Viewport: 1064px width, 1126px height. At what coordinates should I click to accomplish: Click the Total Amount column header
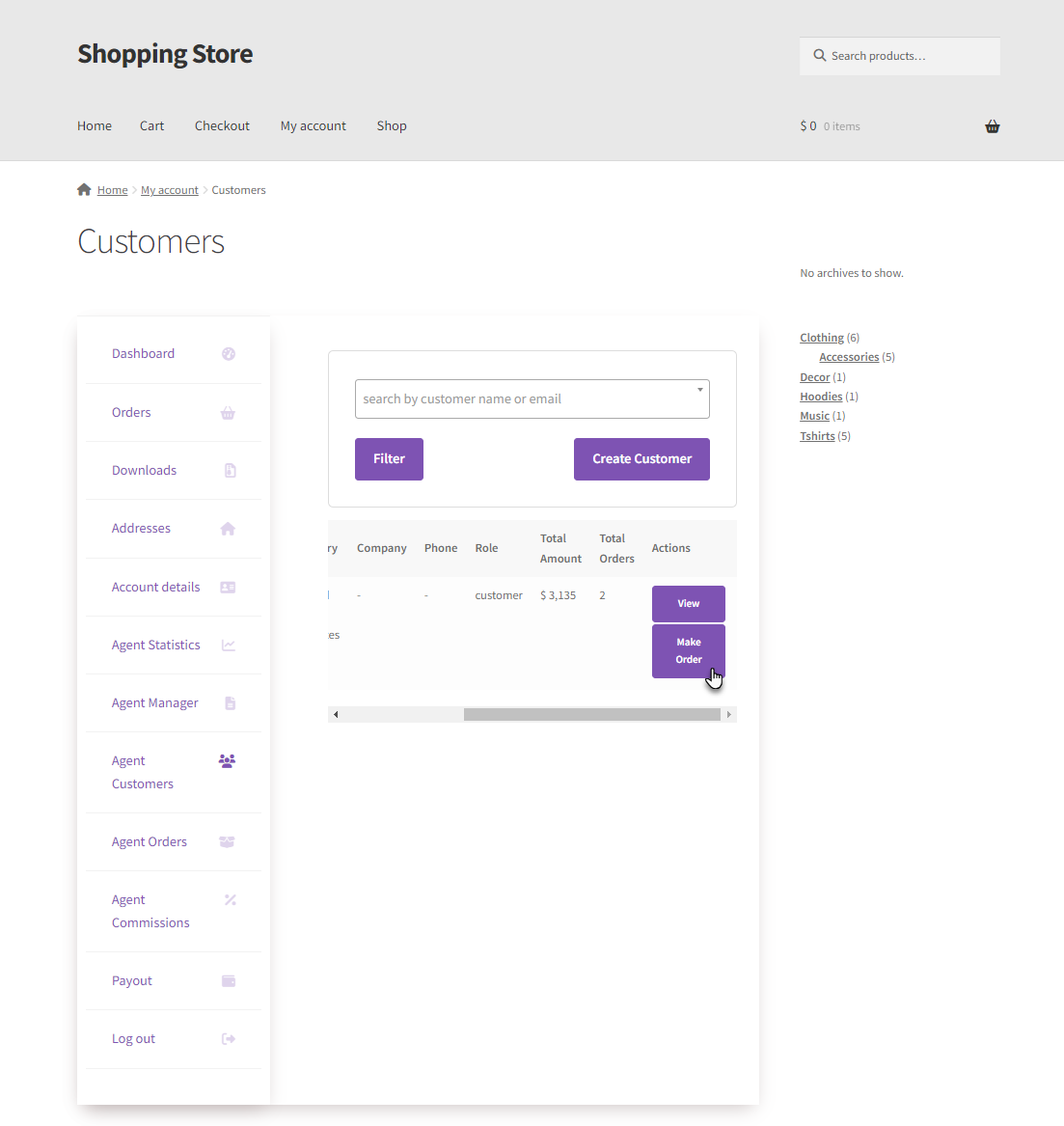[x=560, y=549]
